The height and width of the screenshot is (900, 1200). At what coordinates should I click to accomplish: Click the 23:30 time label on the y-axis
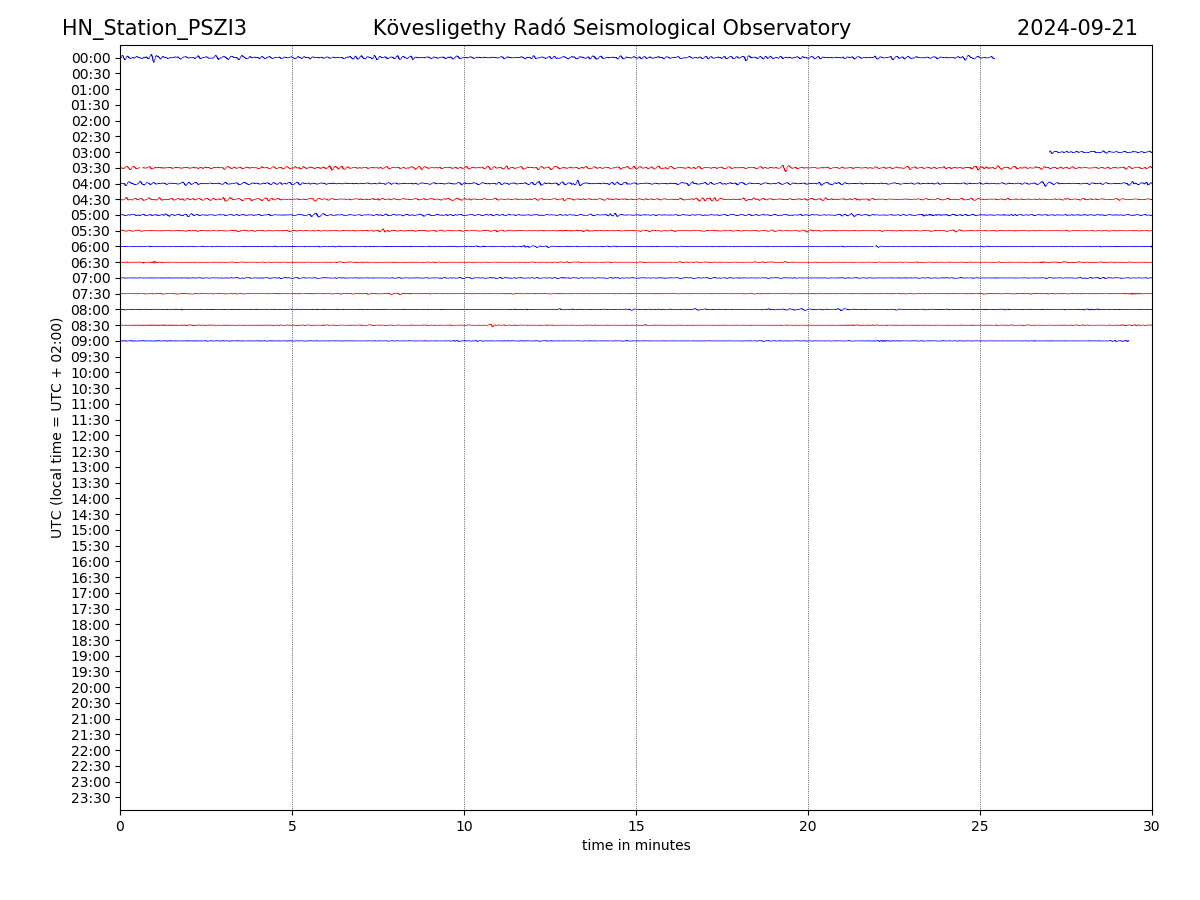coord(90,798)
